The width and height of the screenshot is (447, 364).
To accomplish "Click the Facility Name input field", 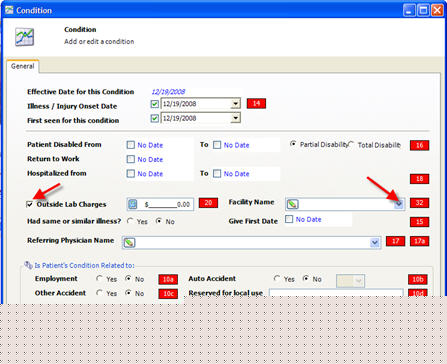I will [x=345, y=204].
